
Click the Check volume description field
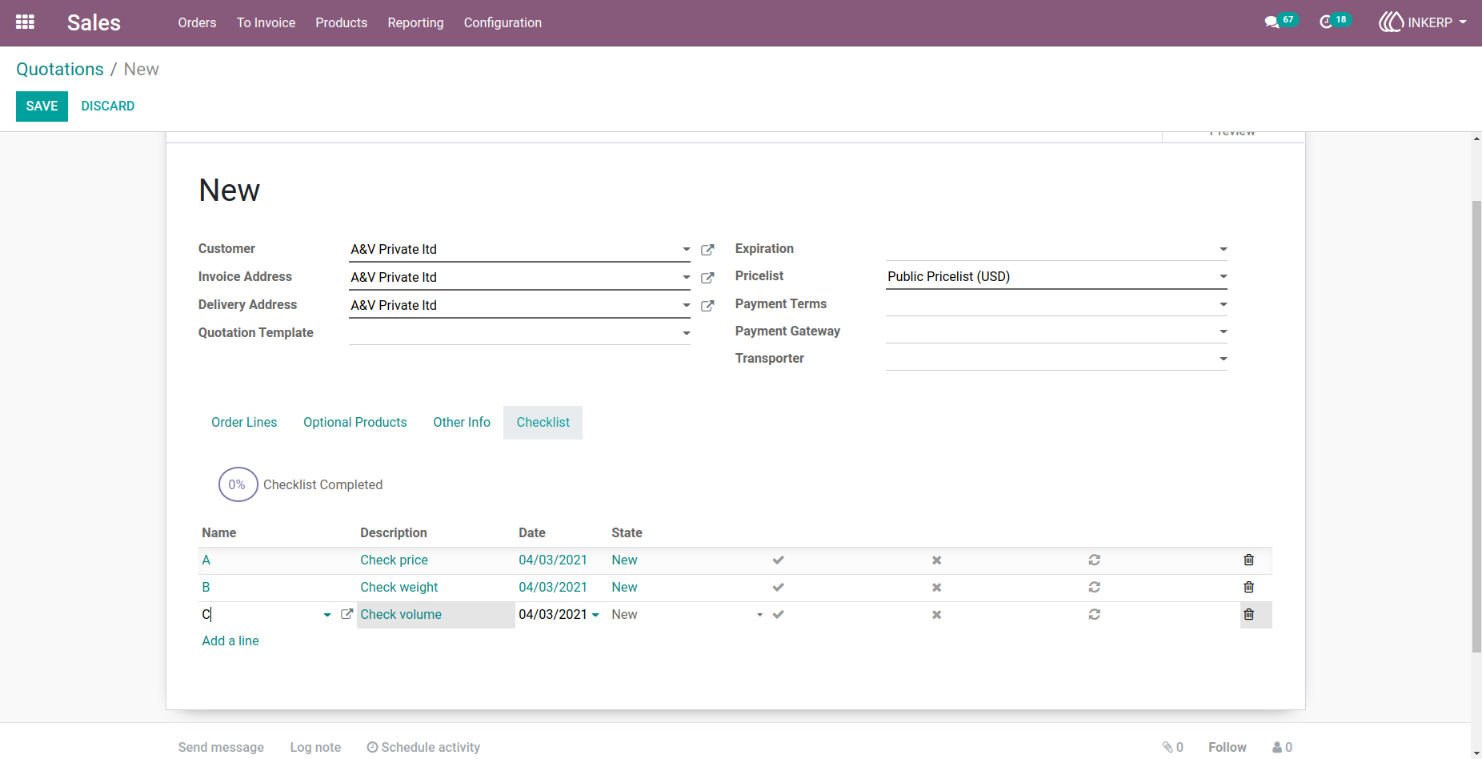pyautogui.click(x=436, y=615)
